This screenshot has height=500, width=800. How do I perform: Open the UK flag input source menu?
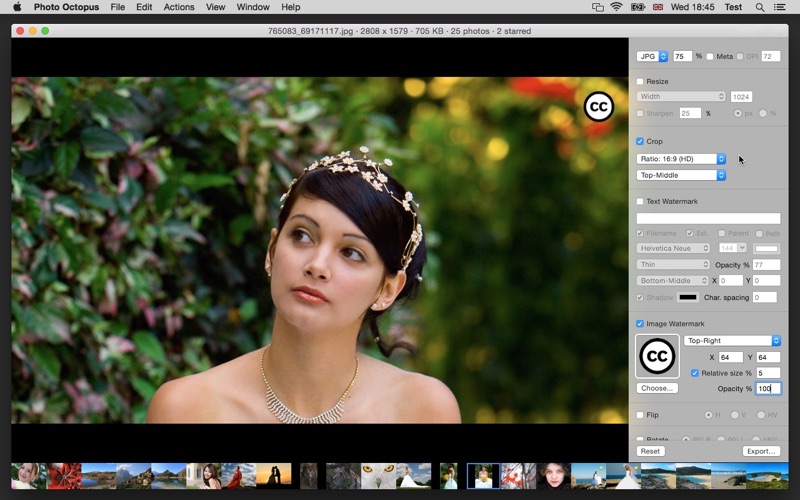[658, 7]
